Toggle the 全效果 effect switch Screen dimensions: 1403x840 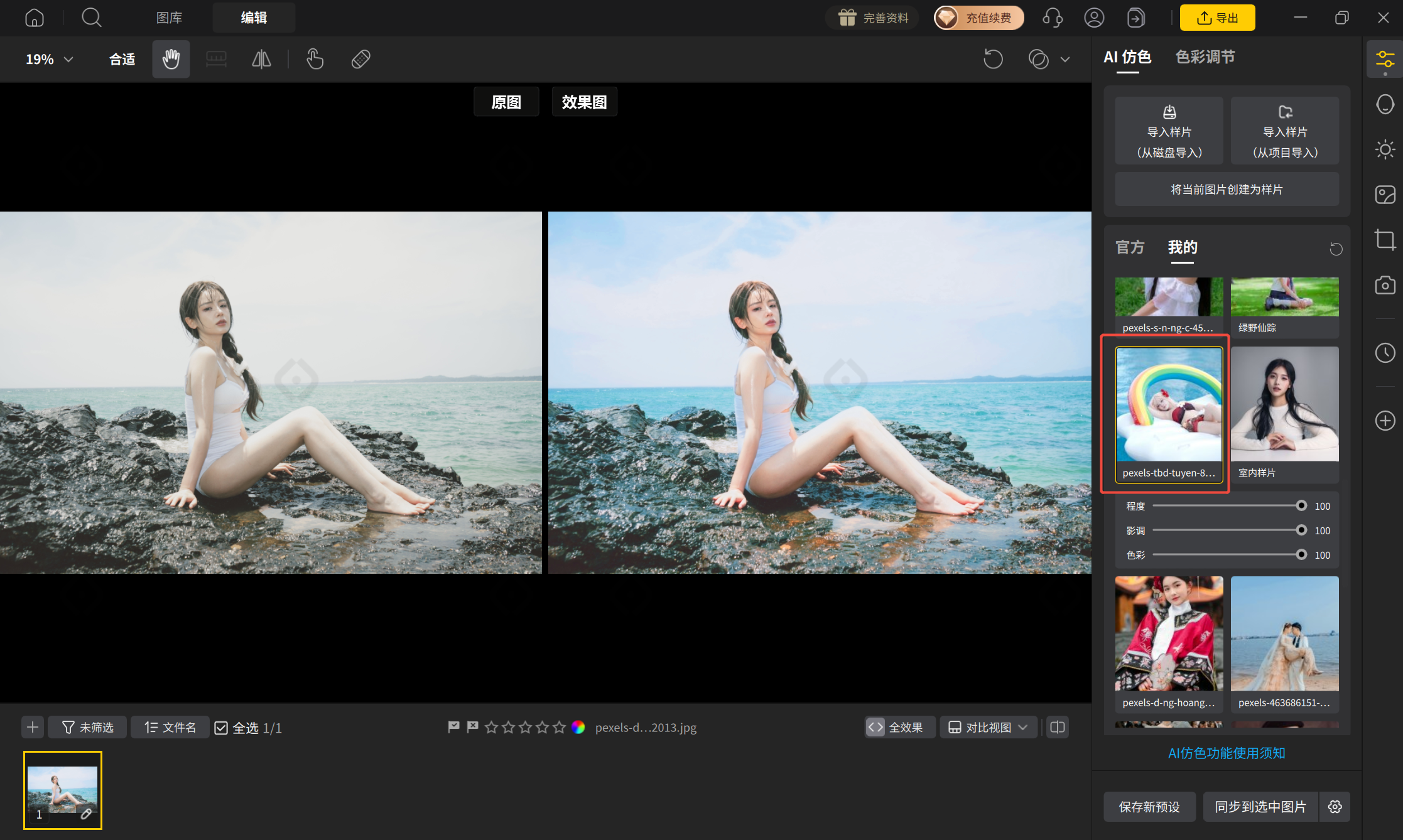(x=899, y=727)
